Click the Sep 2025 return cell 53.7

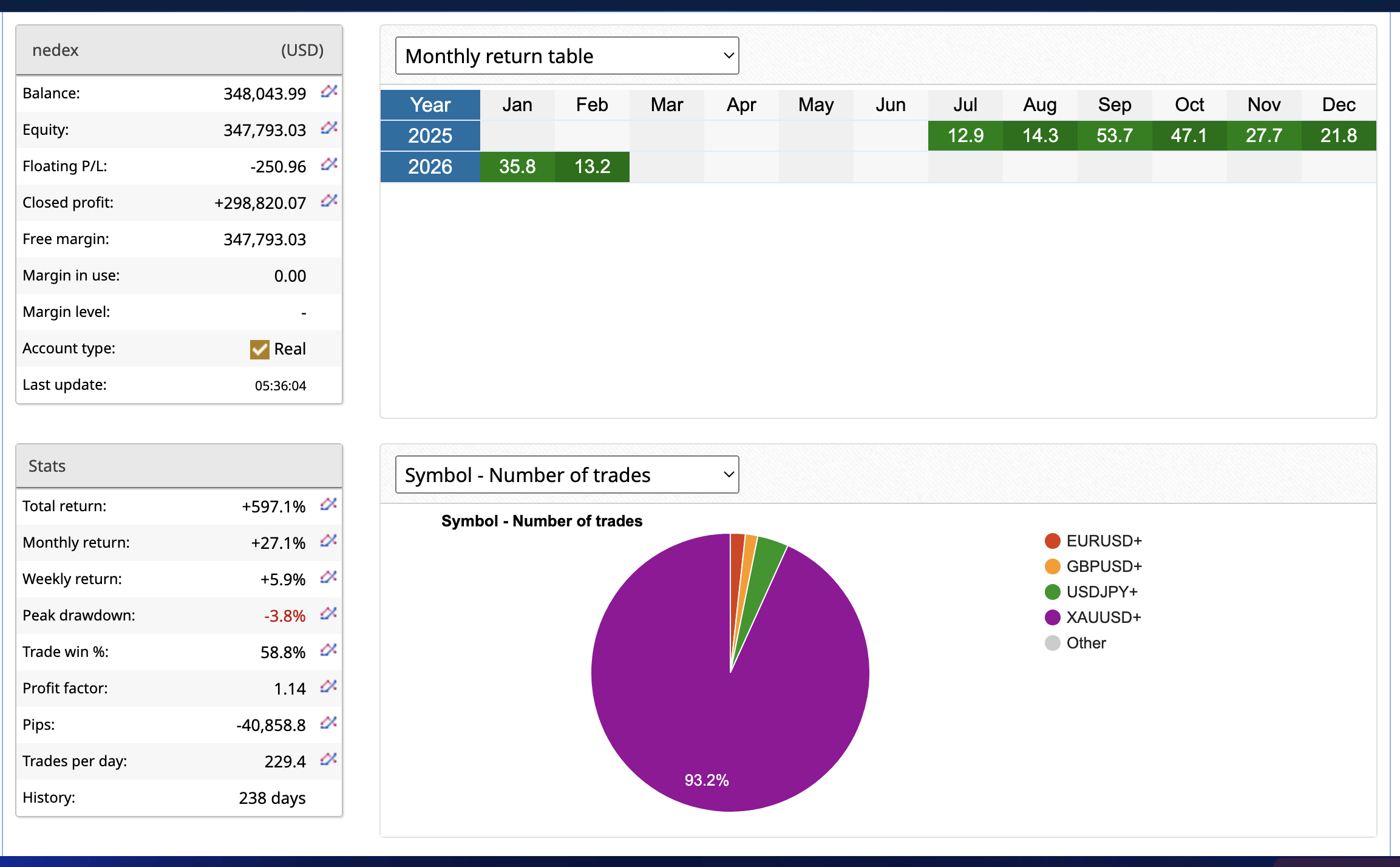(x=1115, y=135)
